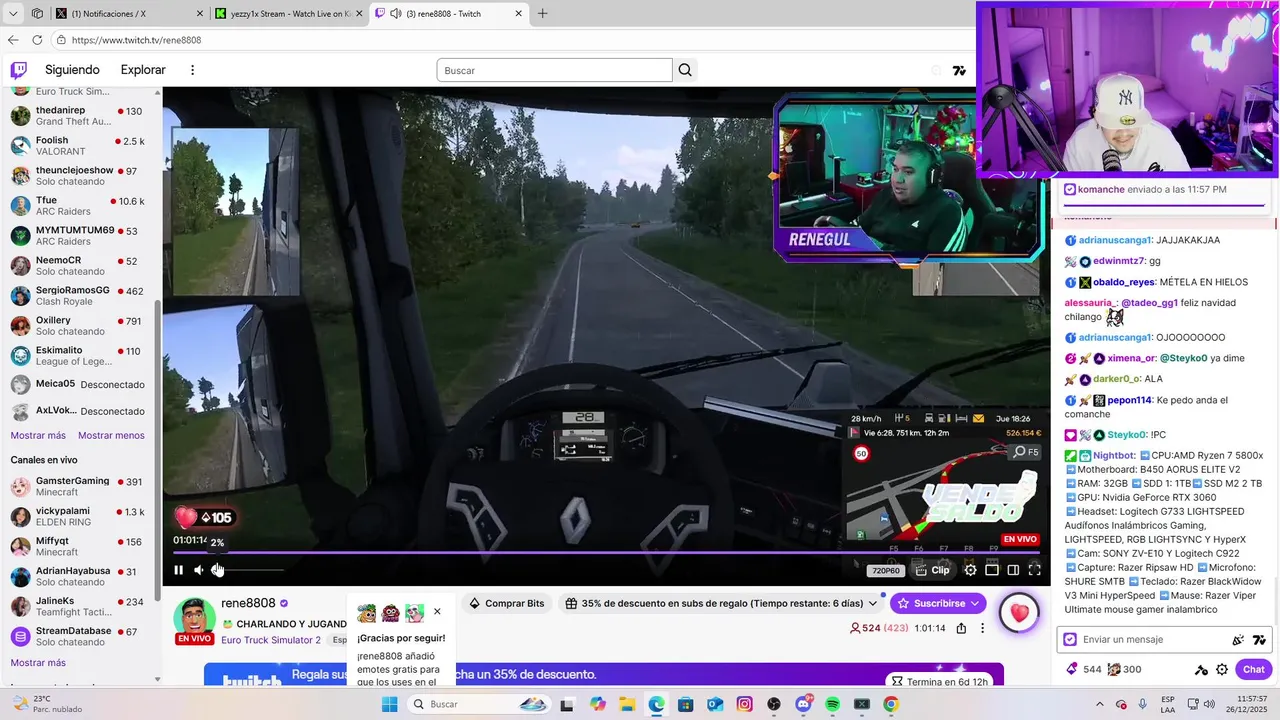Open Eskimalito League of Legends channel
This screenshot has width=1280, height=720.
[x=80, y=356]
